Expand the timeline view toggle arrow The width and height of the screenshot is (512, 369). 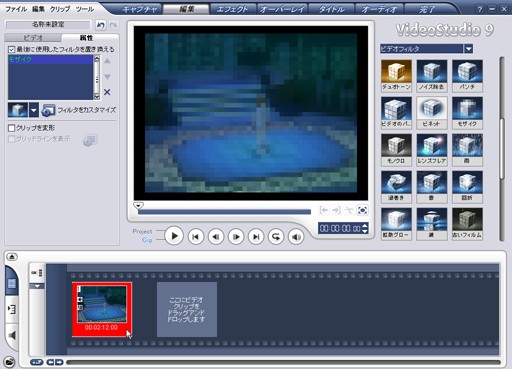[x=12, y=257]
